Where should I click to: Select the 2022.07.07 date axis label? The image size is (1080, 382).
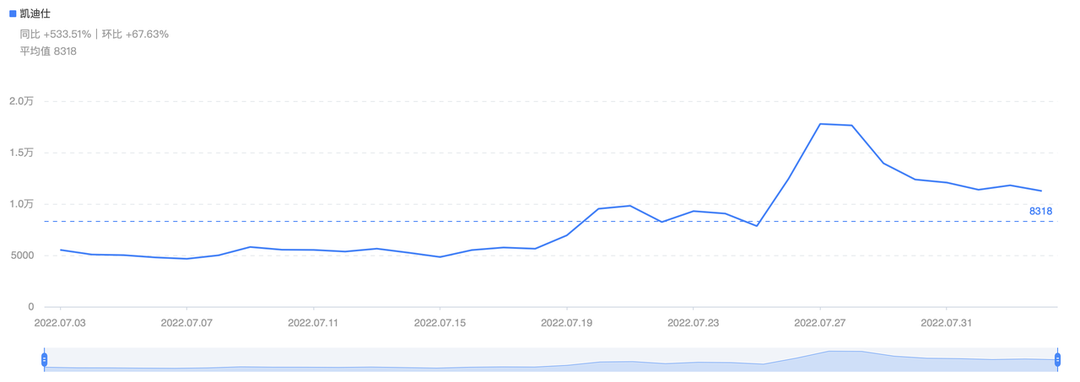tap(187, 321)
